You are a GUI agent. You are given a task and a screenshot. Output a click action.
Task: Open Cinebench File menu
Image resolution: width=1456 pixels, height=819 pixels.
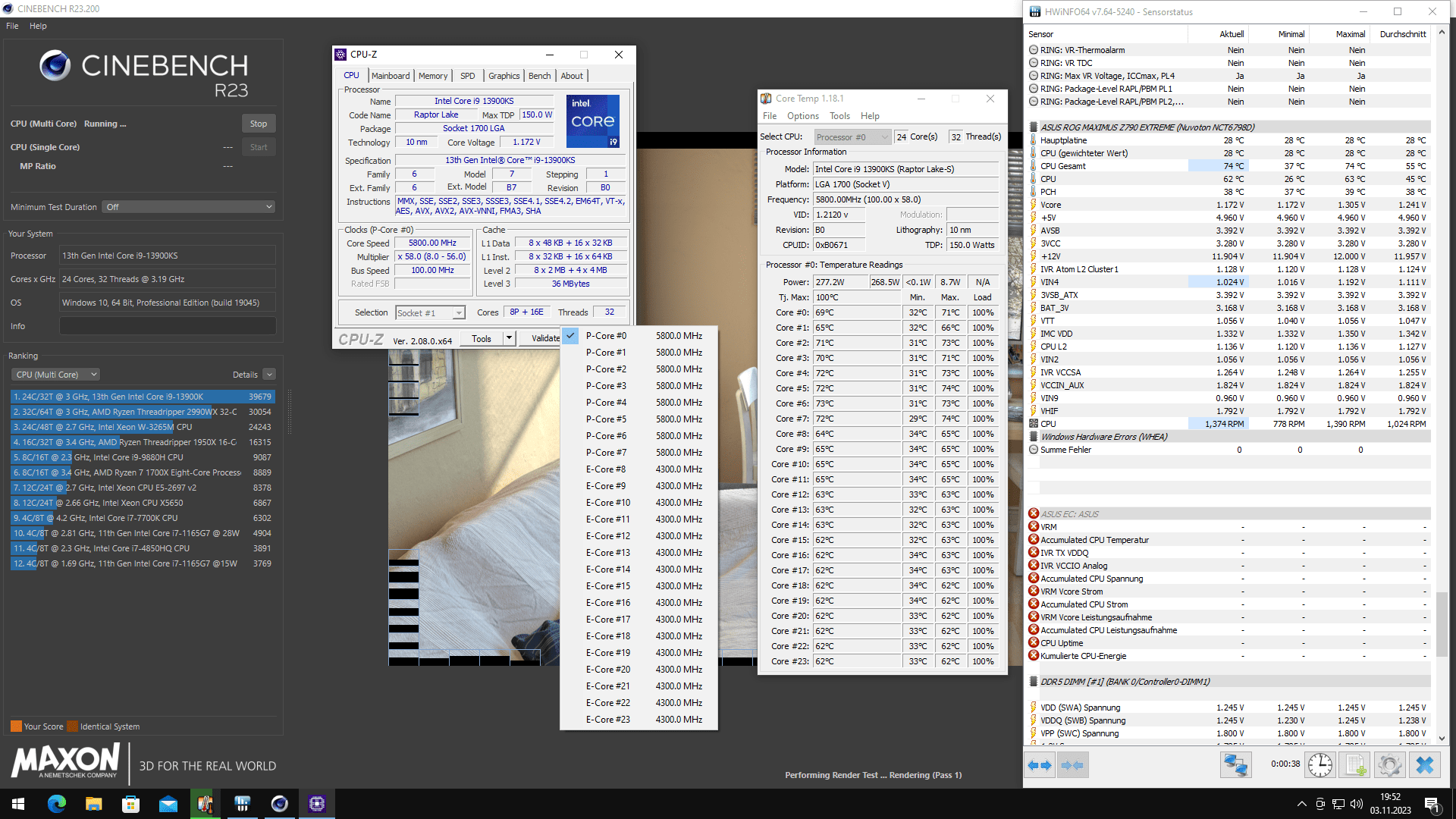(12, 26)
